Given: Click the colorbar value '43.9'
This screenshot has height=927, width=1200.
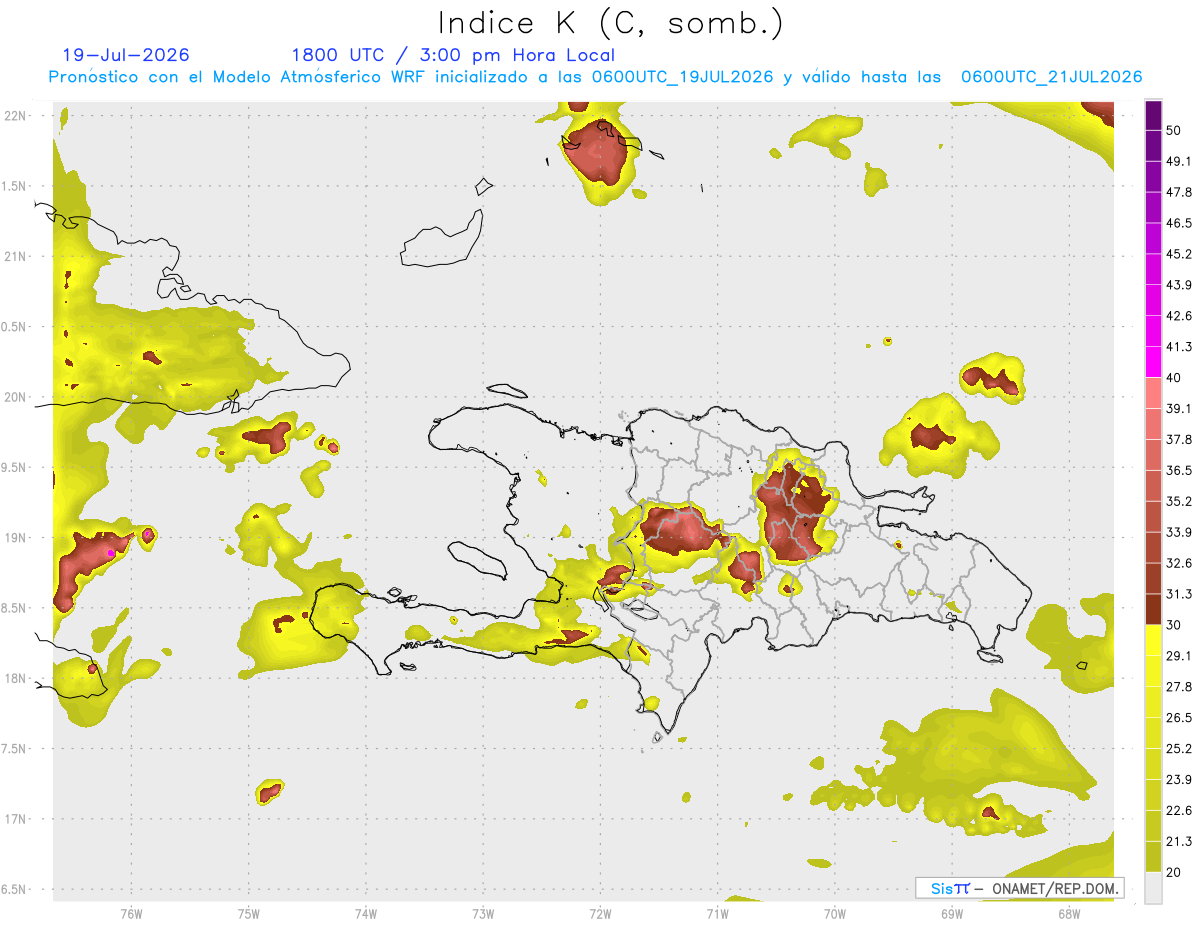Looking at the screenshot, I should (1178, 285).
